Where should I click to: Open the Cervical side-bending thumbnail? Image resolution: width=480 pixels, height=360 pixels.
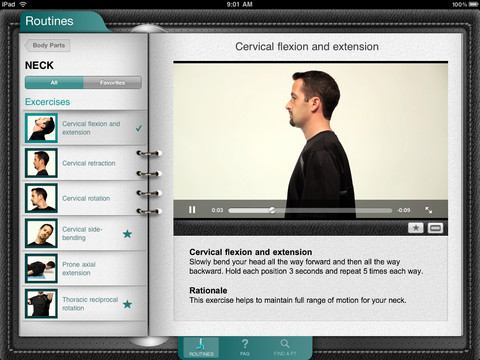point(41,233)
